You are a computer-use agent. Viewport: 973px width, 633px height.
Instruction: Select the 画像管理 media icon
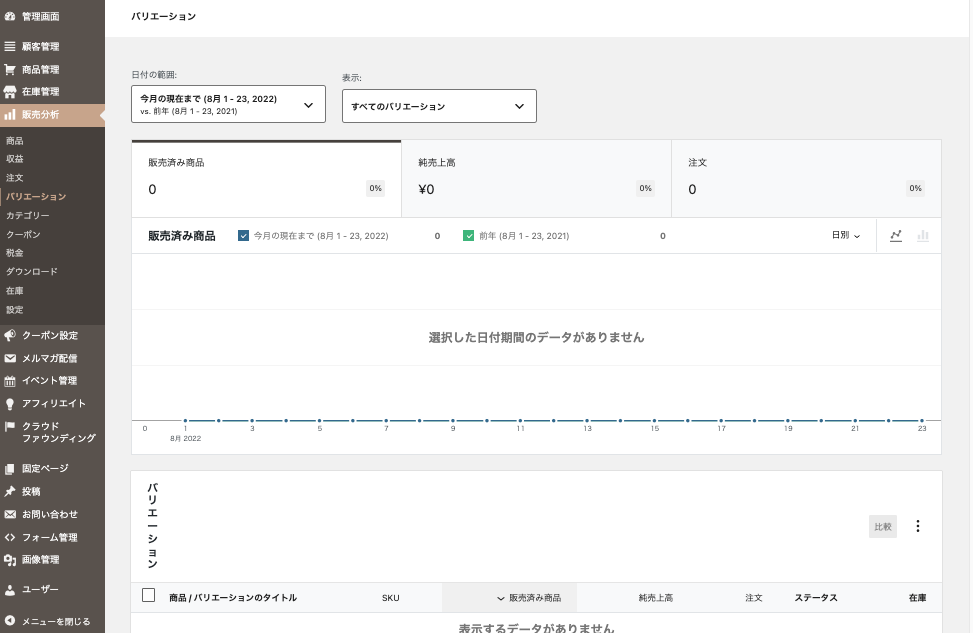pos(10,560)
